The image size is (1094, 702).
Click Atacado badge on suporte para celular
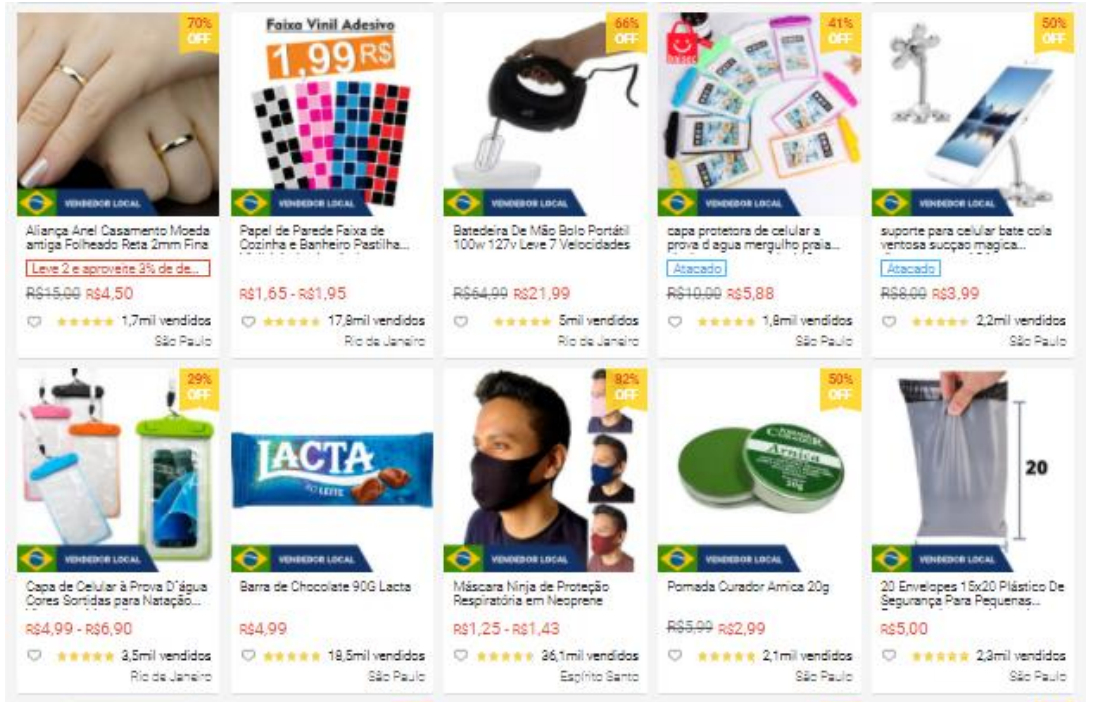pyautogui.click(x=911, y=269)
